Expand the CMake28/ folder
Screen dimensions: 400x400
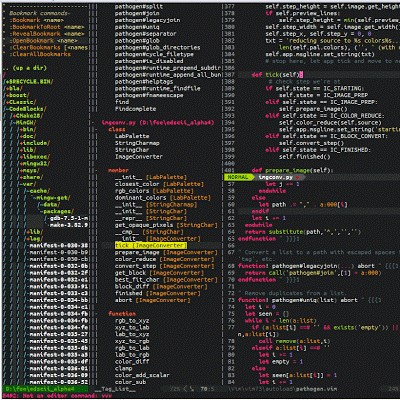point(27,116)
